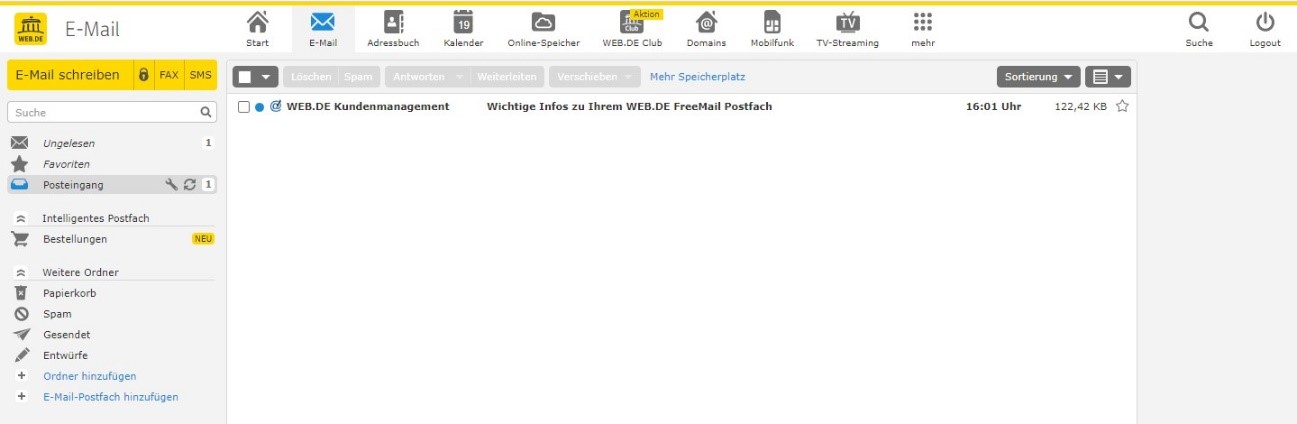Click the trusted sender @ seal icon
This screenshot has height=424, width=1297.
[x=276, y=106]
